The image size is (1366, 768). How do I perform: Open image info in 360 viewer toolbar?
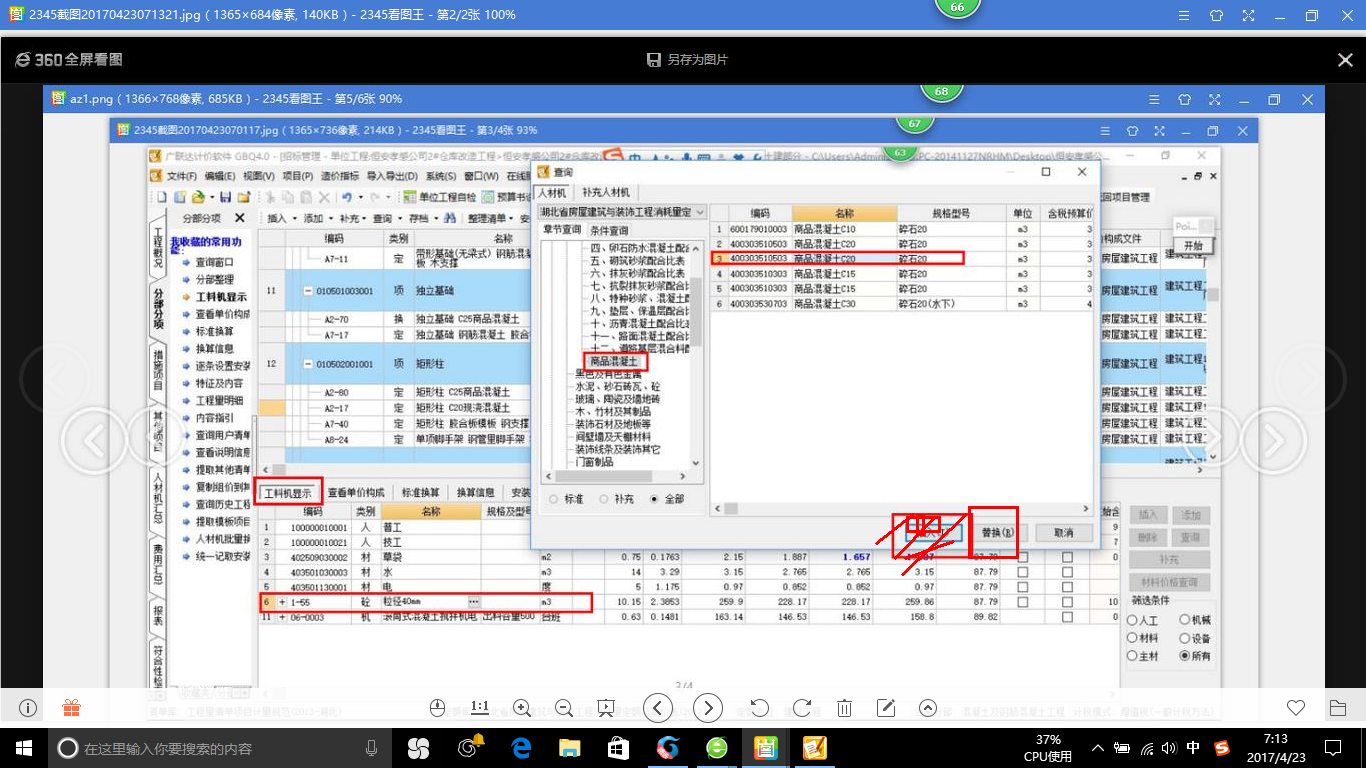pos(28,708)
